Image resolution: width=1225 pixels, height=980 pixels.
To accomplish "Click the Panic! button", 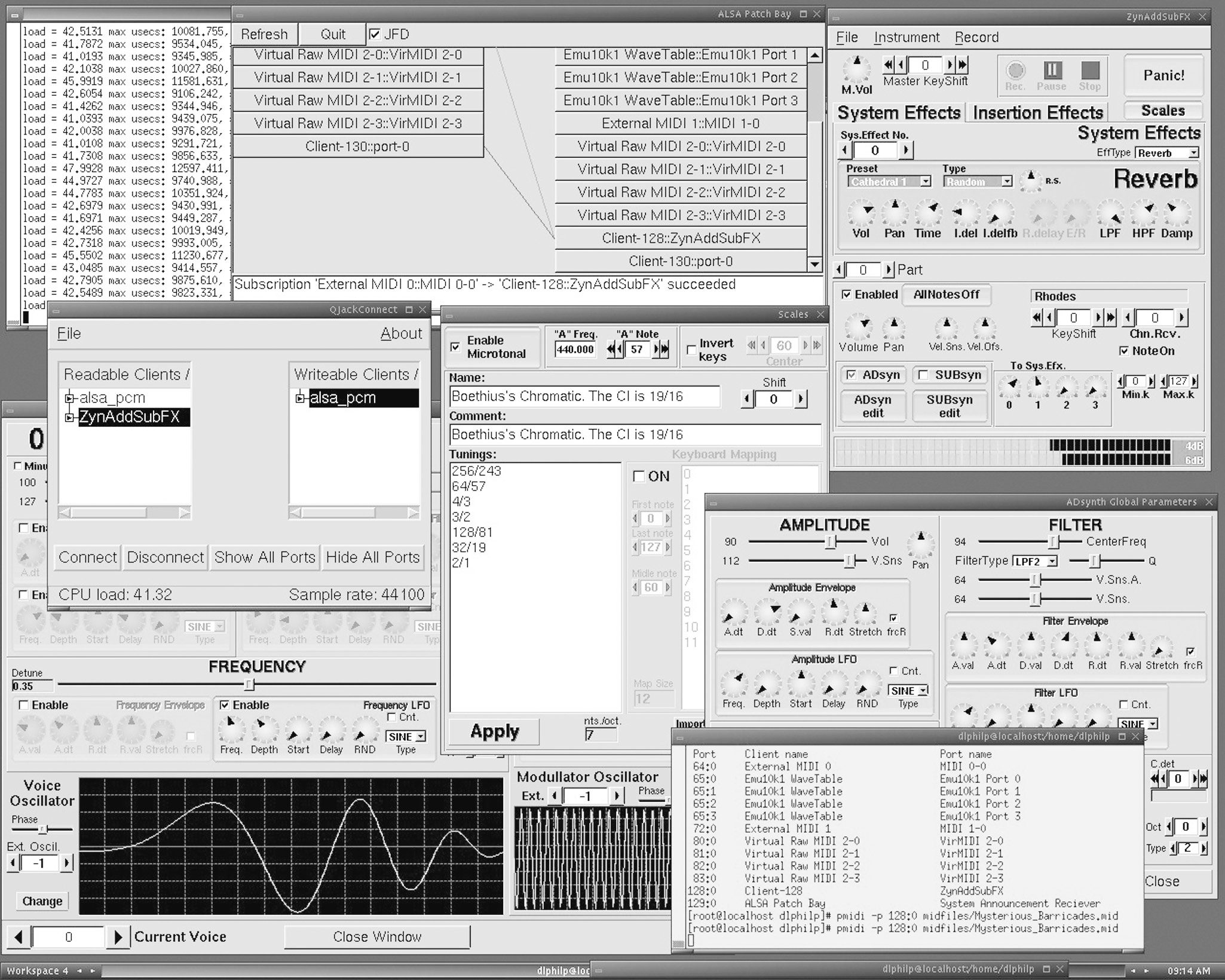I will 1164,75.
